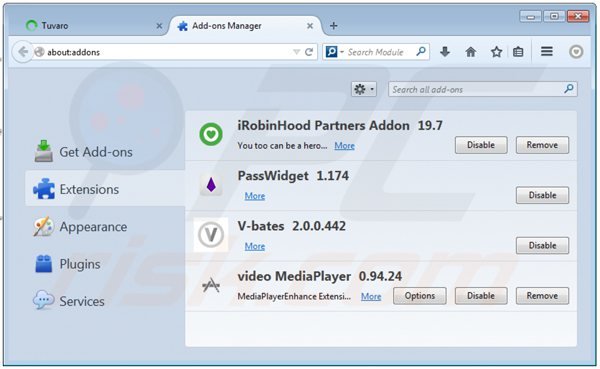This screenshot has height=369, width=600.
Task: Click the Search Module magnifier icon
Action: (x=421, y=51)
